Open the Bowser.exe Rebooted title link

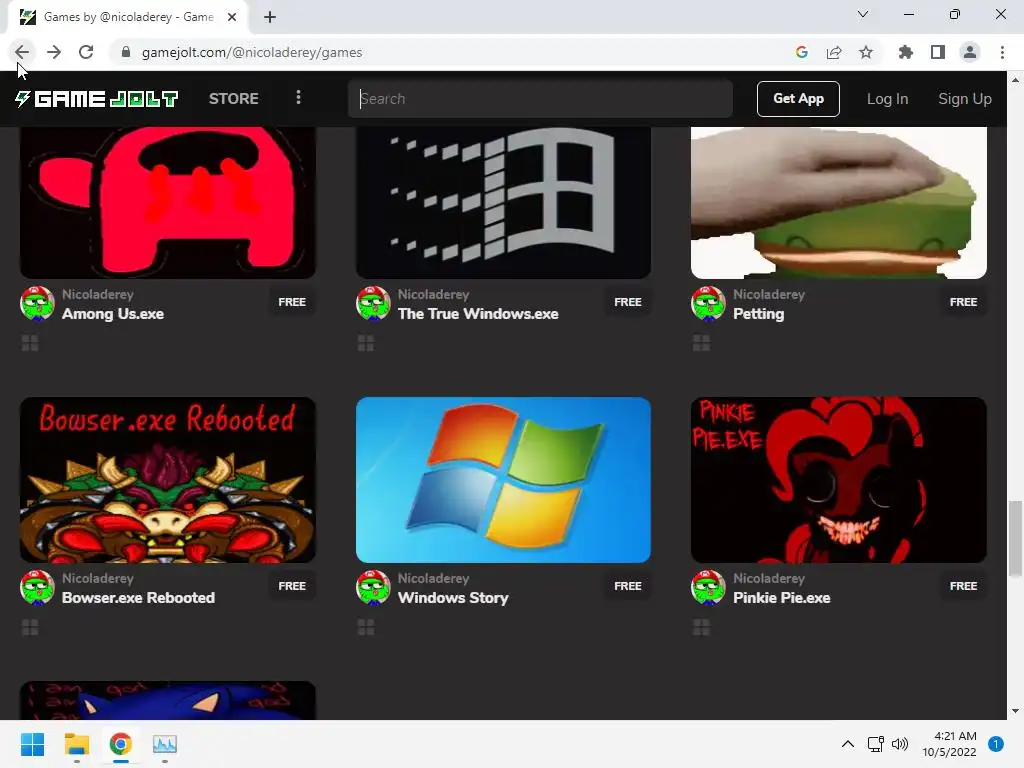(138, 598)
